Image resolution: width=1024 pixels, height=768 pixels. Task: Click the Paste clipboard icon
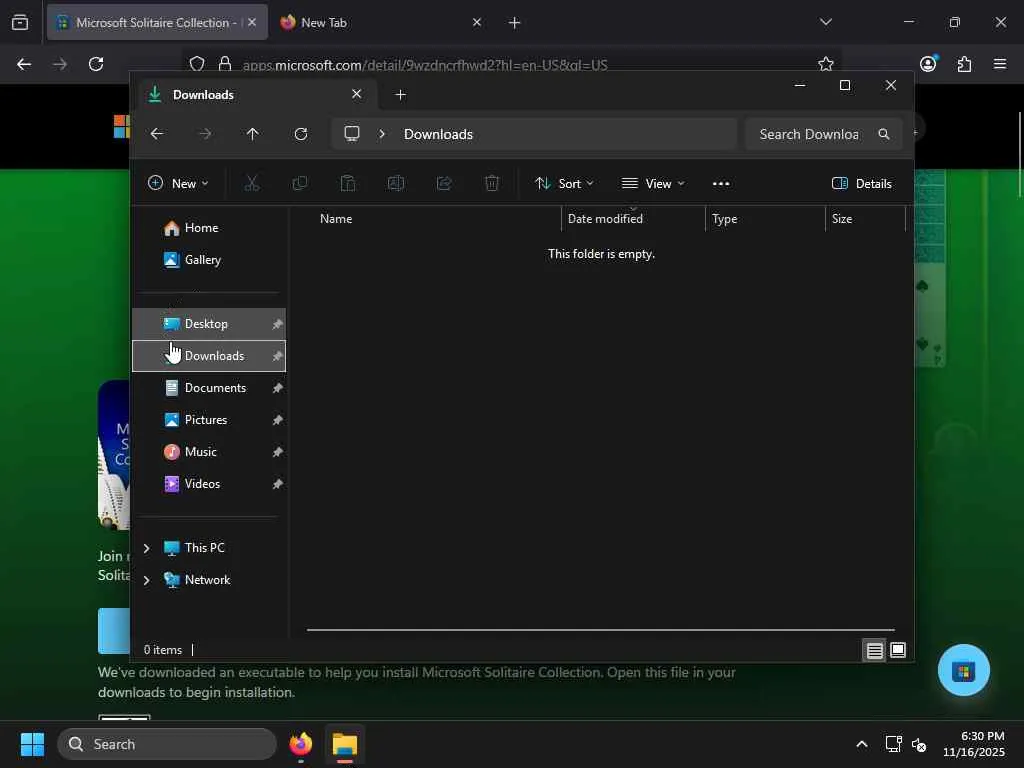coord(347,184)
